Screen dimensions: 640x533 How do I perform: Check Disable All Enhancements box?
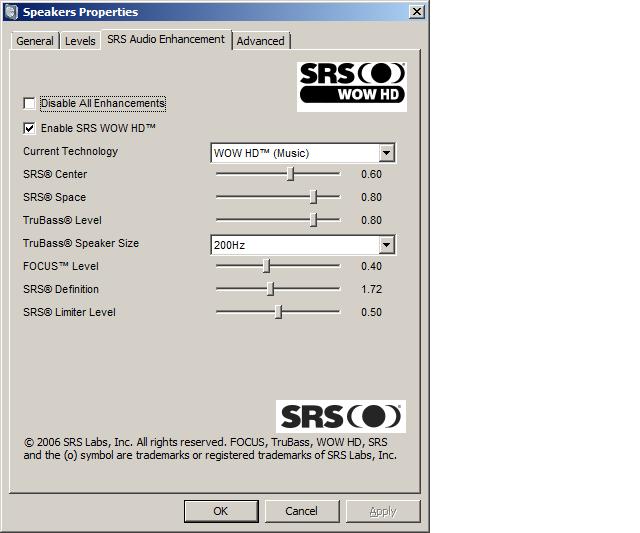click(x=29, y=103)
